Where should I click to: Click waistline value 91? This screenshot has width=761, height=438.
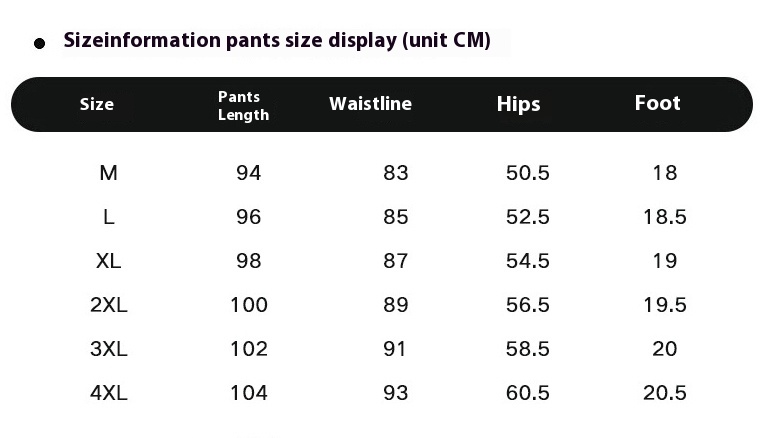pos(395,349)
